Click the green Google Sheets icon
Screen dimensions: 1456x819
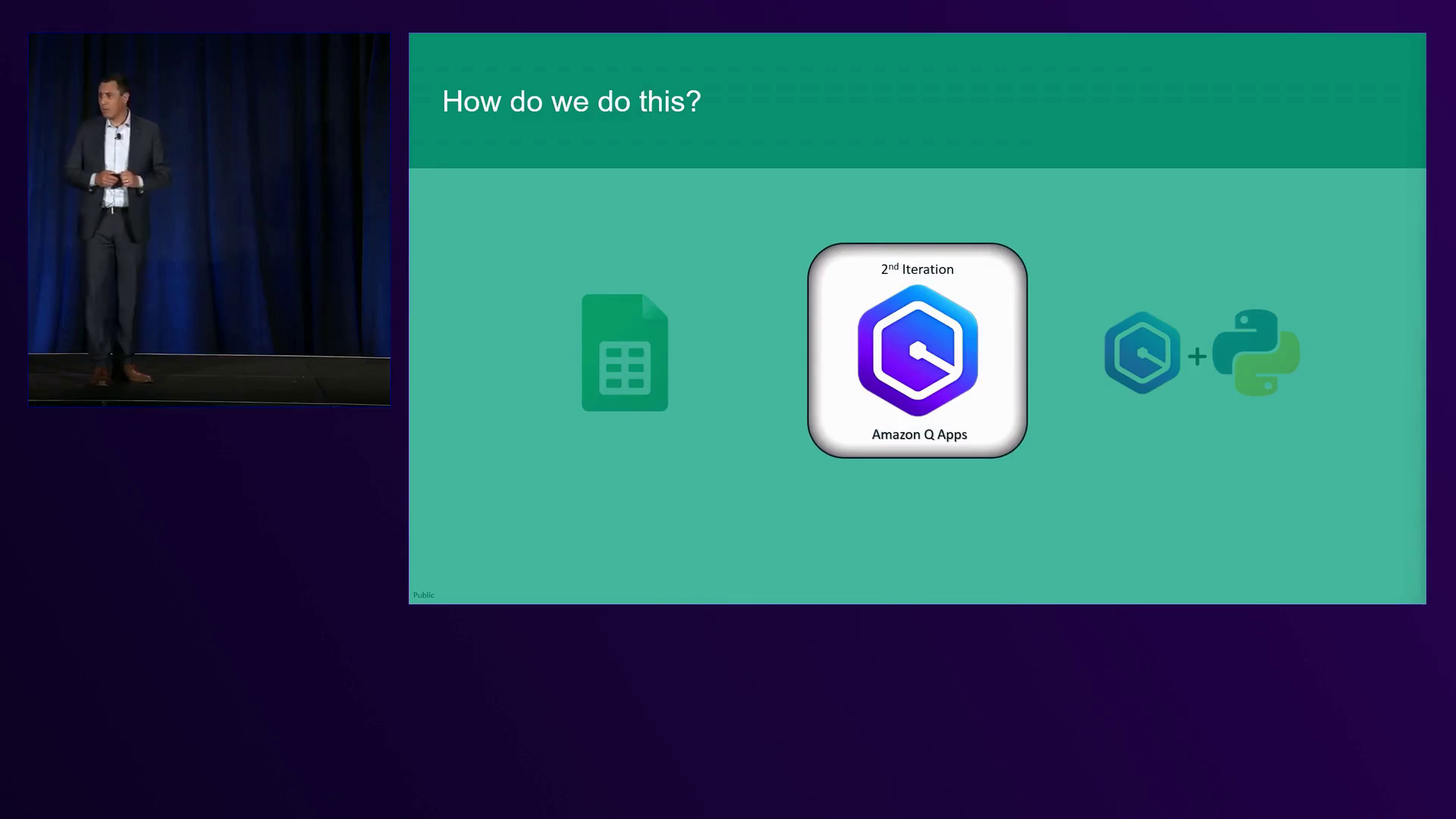coord(624,353)
